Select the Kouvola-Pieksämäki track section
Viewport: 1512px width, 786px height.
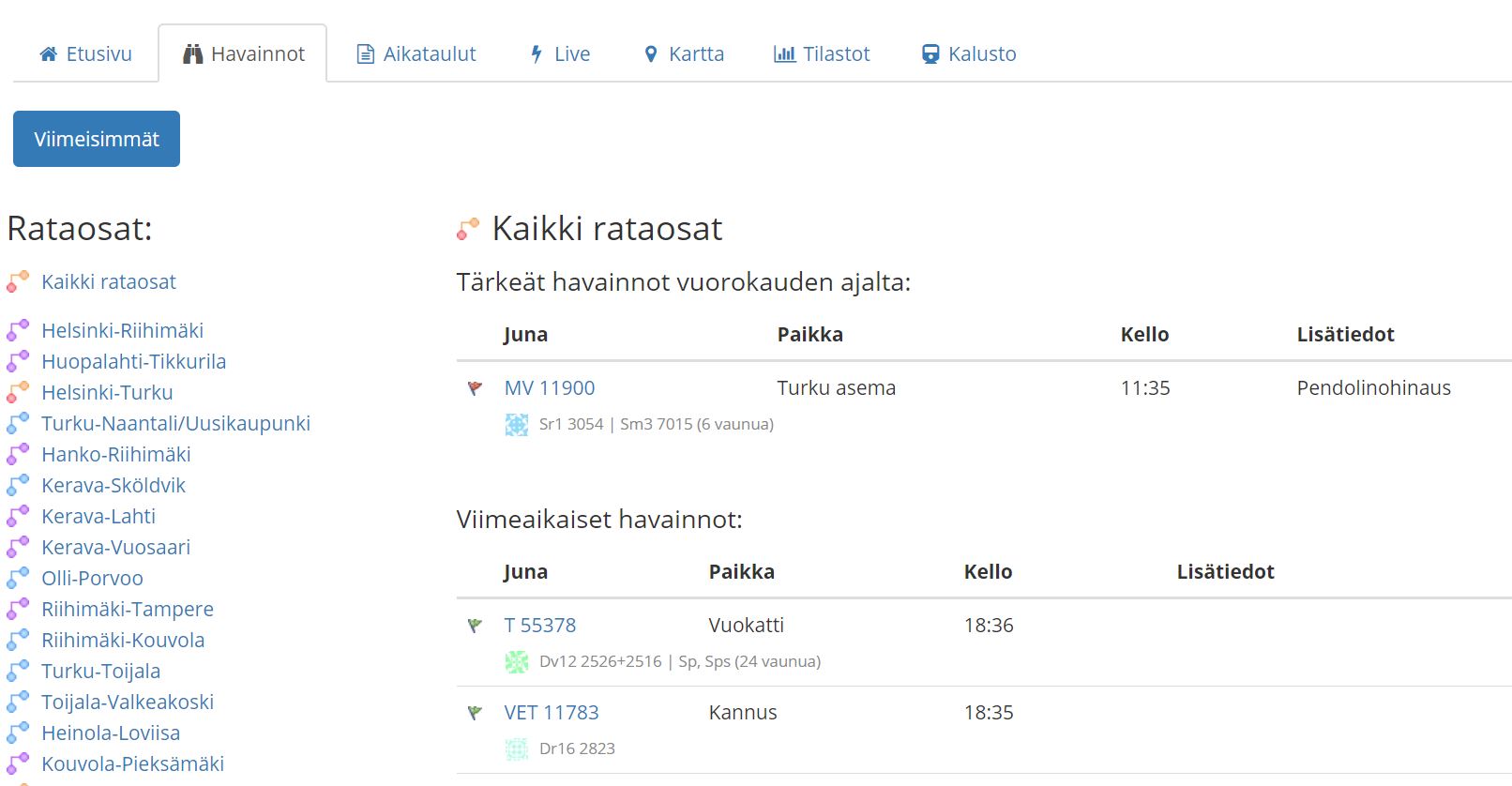coord(132,764)
